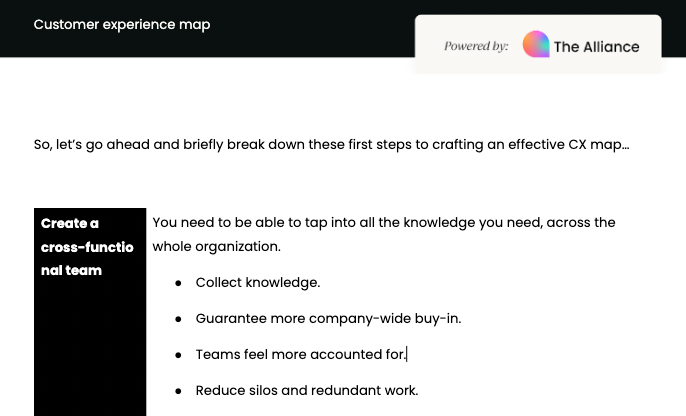This screenshot has height=416, width=686.
Task: Click The Alliance gradient logo icon
Action: (x=536, y=45)
